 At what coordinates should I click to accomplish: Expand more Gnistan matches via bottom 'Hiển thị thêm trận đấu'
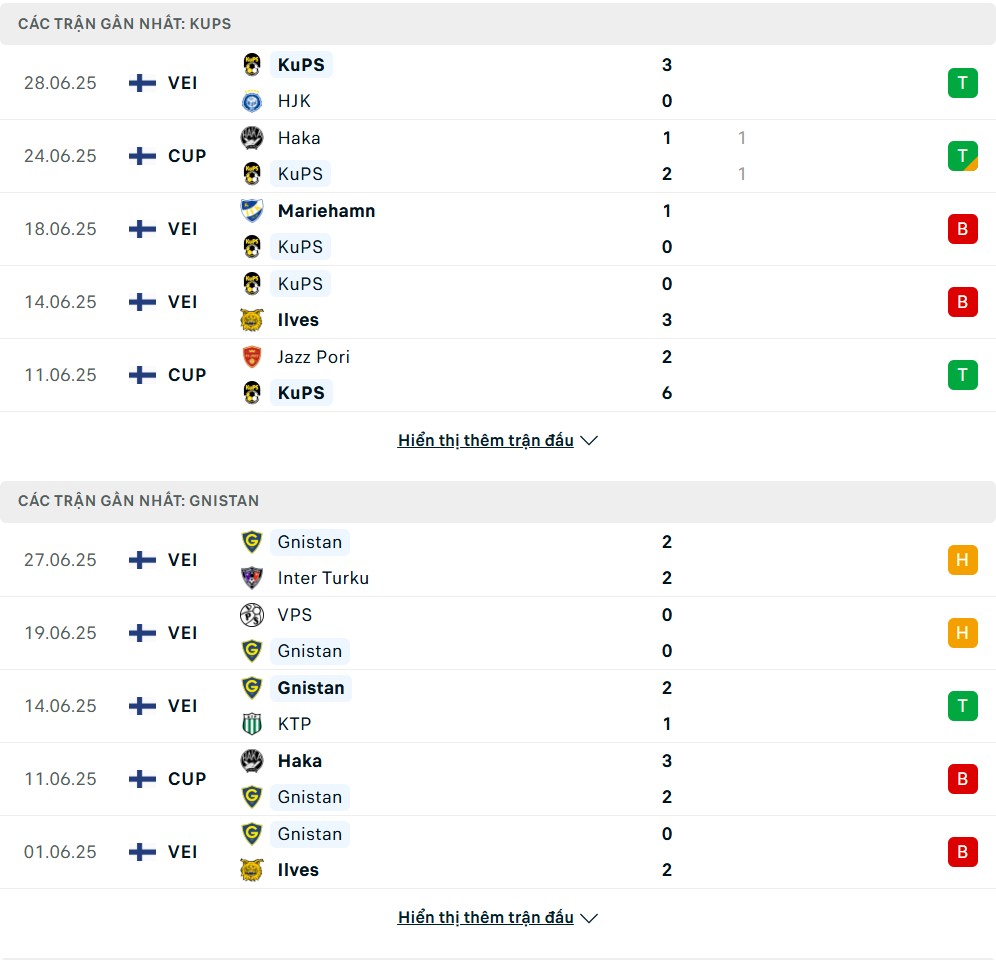coord(486,917)
